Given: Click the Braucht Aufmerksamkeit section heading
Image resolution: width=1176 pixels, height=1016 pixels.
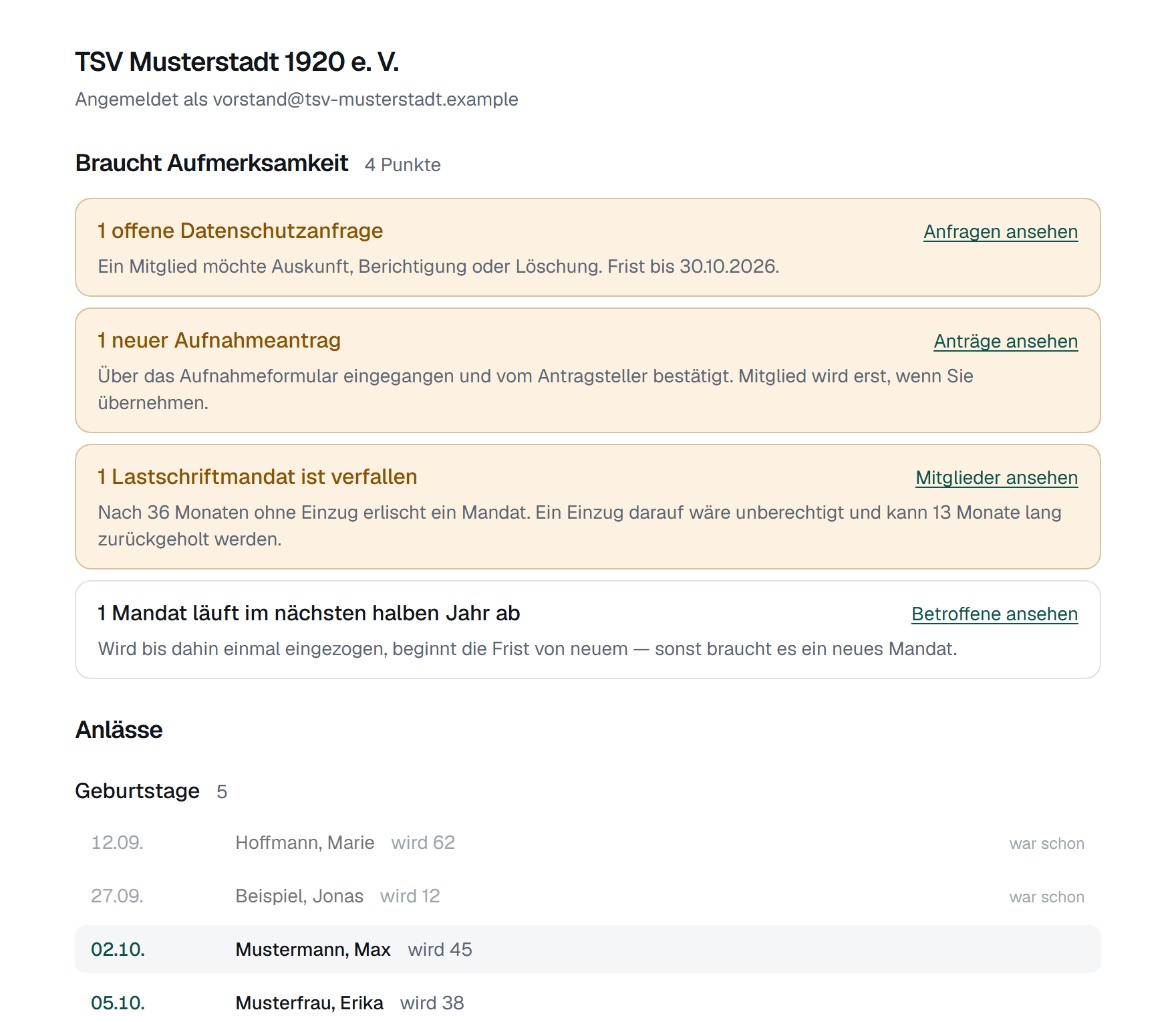Looking at the screenshot, I should (x=212, y=163).
